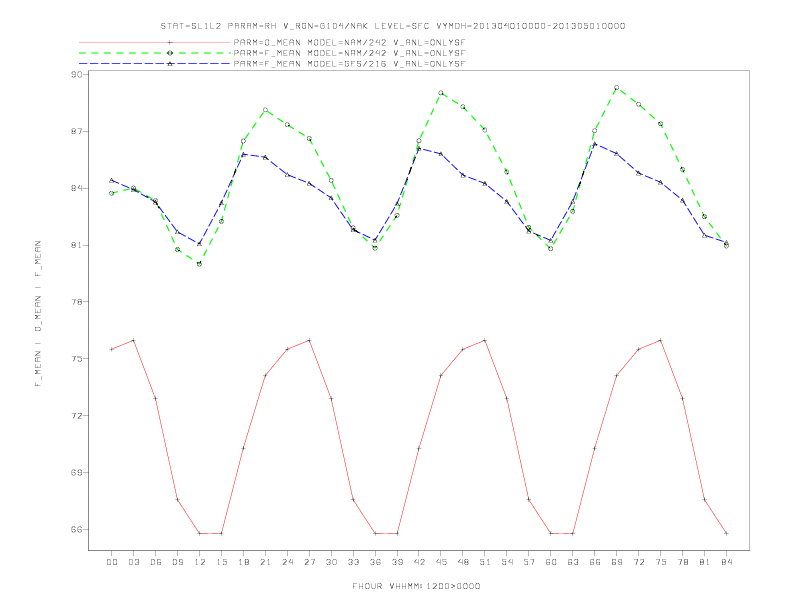Viewport: 792px width, 612px height.
Task: Click green NAM circle marker peak at hour 45
Action: click(441, 93)
